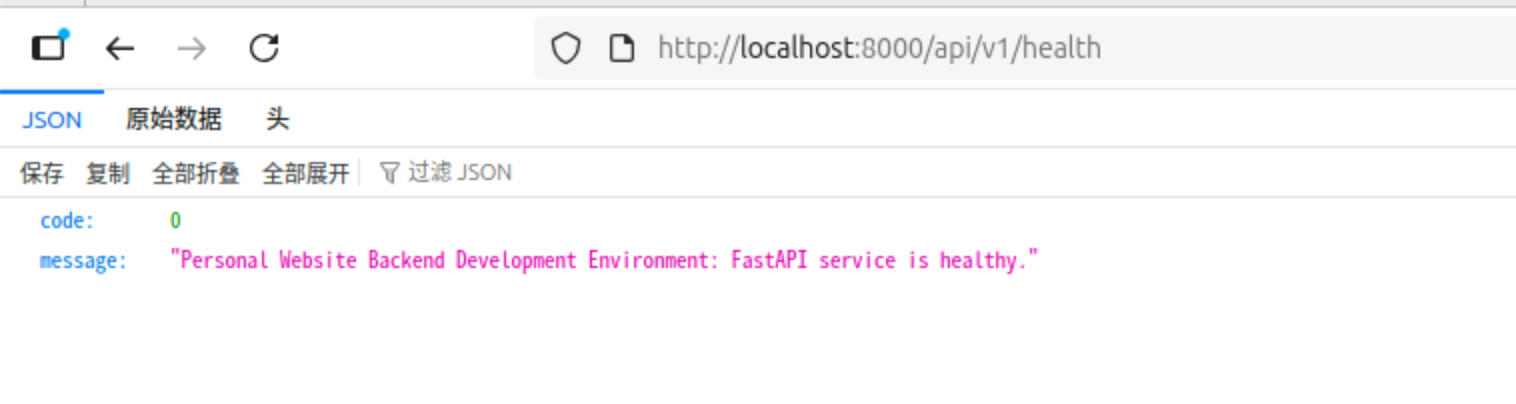The image size is (1516, 404).
Task: Copy the JSON with the 复制 button
Action: (x=107, y=173)
